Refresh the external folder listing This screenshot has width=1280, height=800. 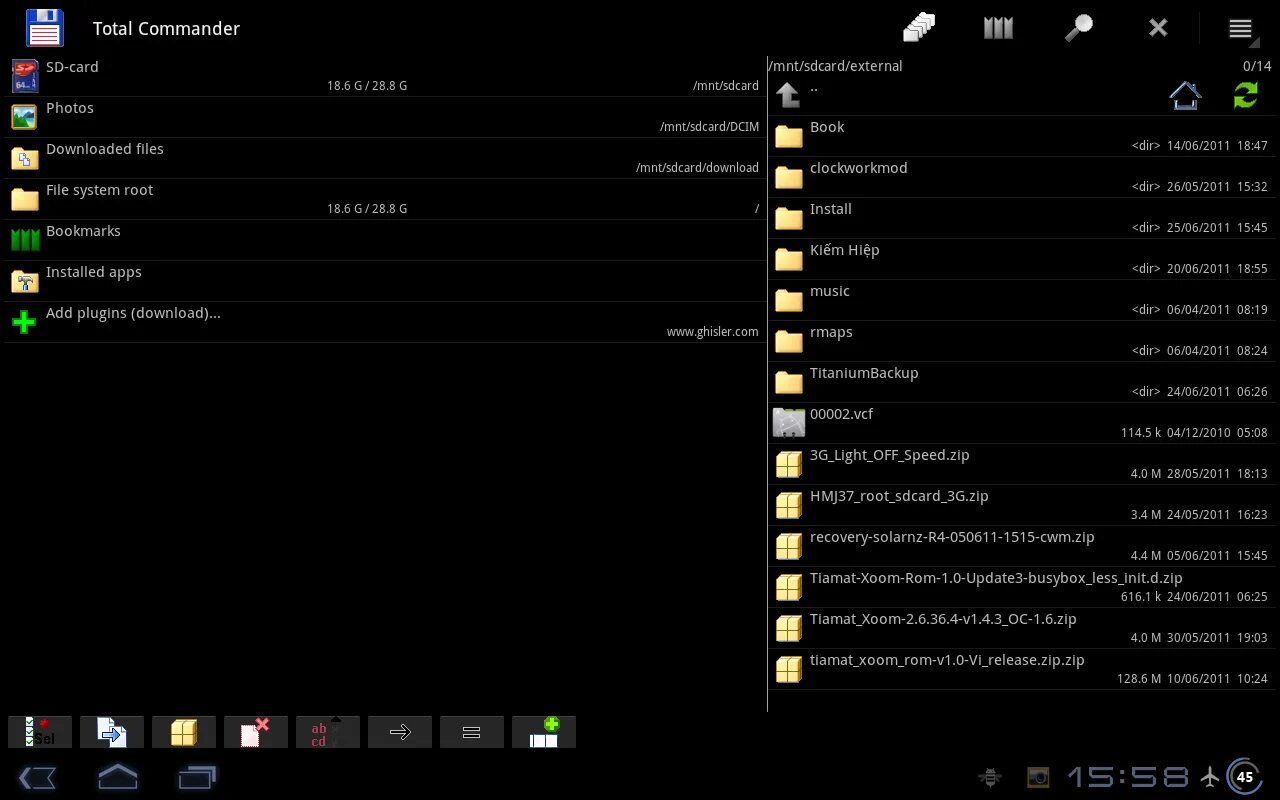pos(1246,95)
